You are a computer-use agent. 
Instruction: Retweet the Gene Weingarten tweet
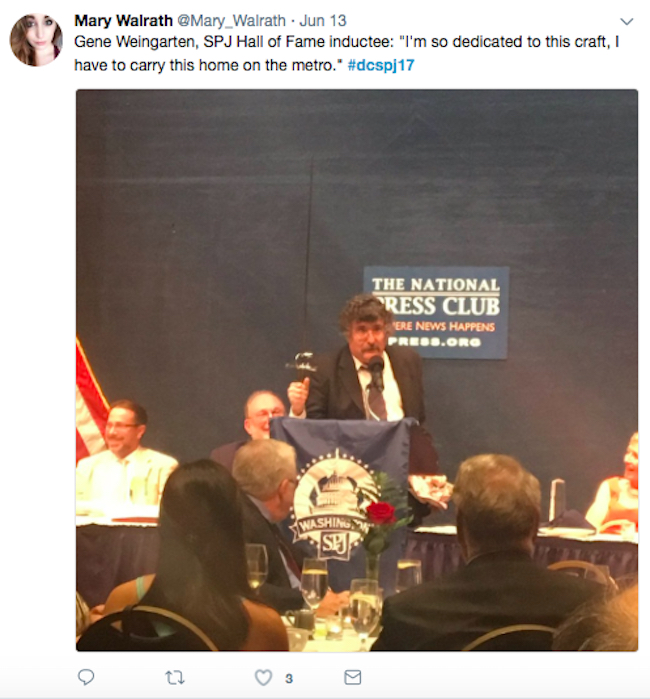tap(175, 678)
